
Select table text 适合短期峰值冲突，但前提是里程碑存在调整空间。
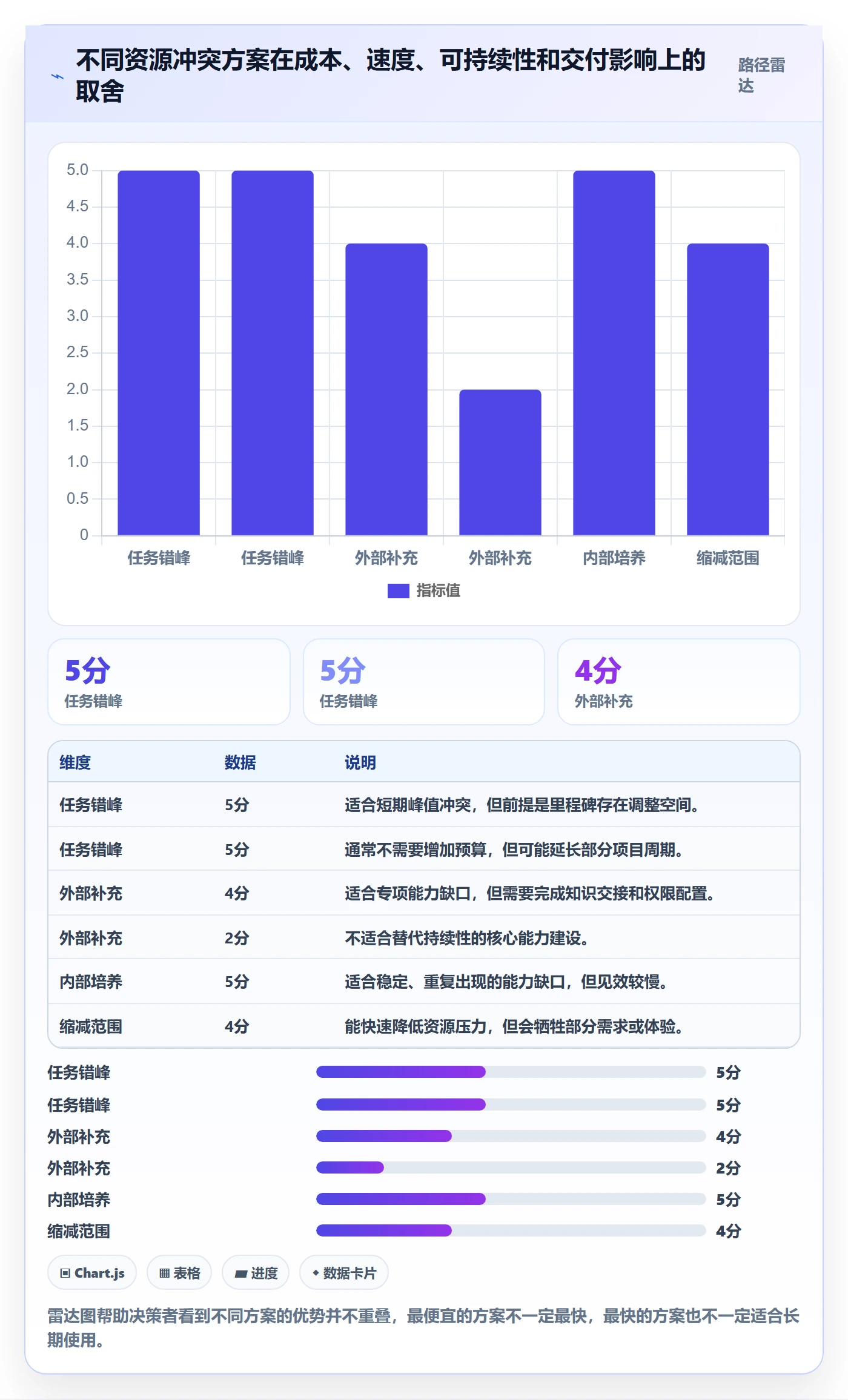click(x=522, y=805)
